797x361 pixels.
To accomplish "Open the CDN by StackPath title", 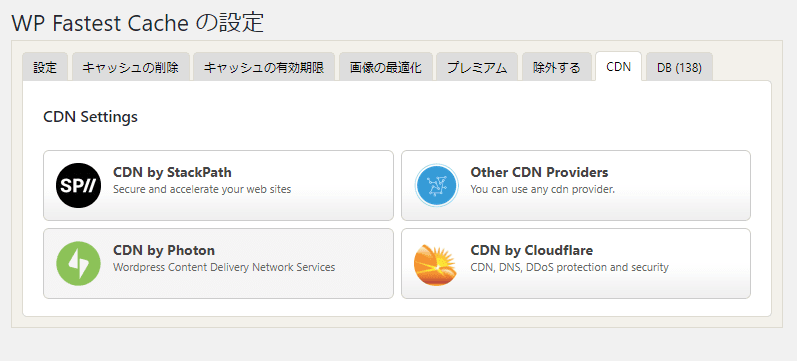I will [172, 172].
